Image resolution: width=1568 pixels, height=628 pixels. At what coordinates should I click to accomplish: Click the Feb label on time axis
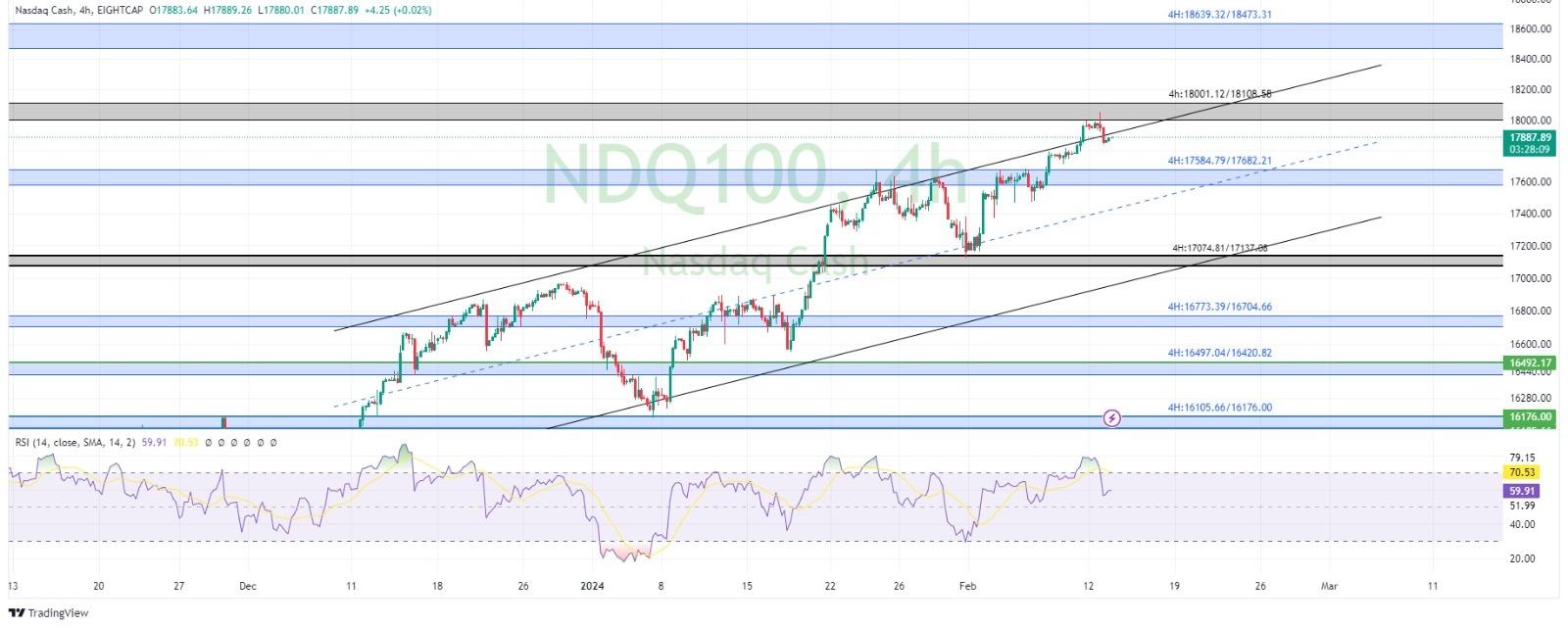click(x=967, y=586)
